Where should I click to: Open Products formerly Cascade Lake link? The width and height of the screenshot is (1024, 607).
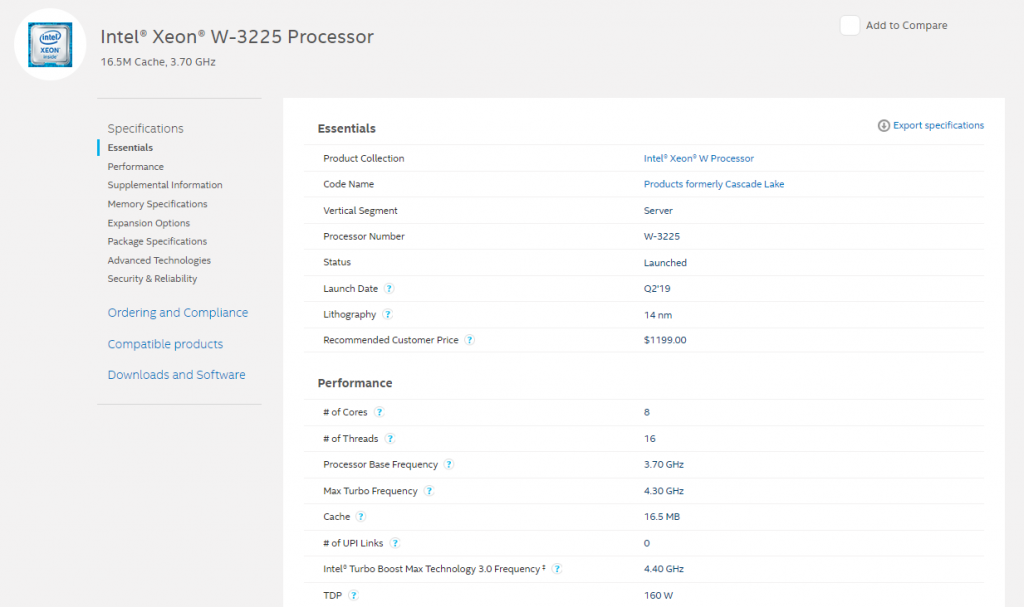pyautogui.click(x=714, y=185)
